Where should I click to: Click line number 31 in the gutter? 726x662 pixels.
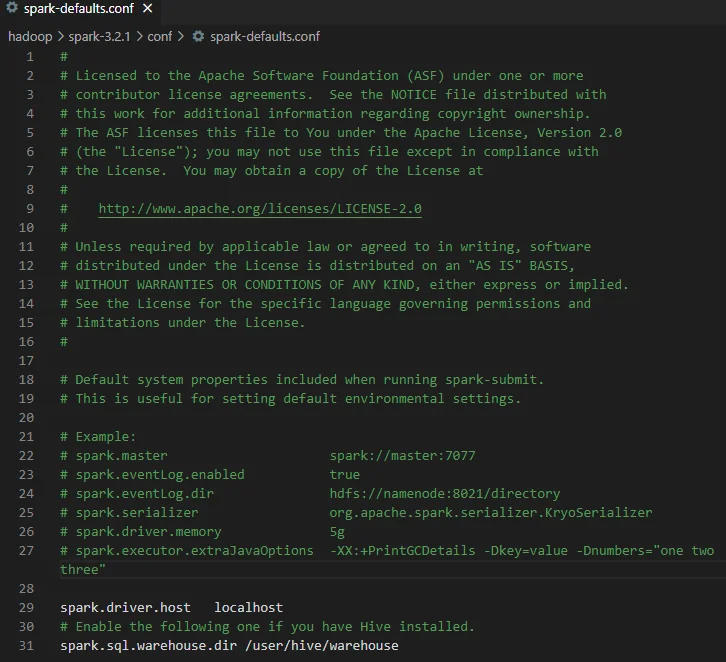click(x=26, y=645)
